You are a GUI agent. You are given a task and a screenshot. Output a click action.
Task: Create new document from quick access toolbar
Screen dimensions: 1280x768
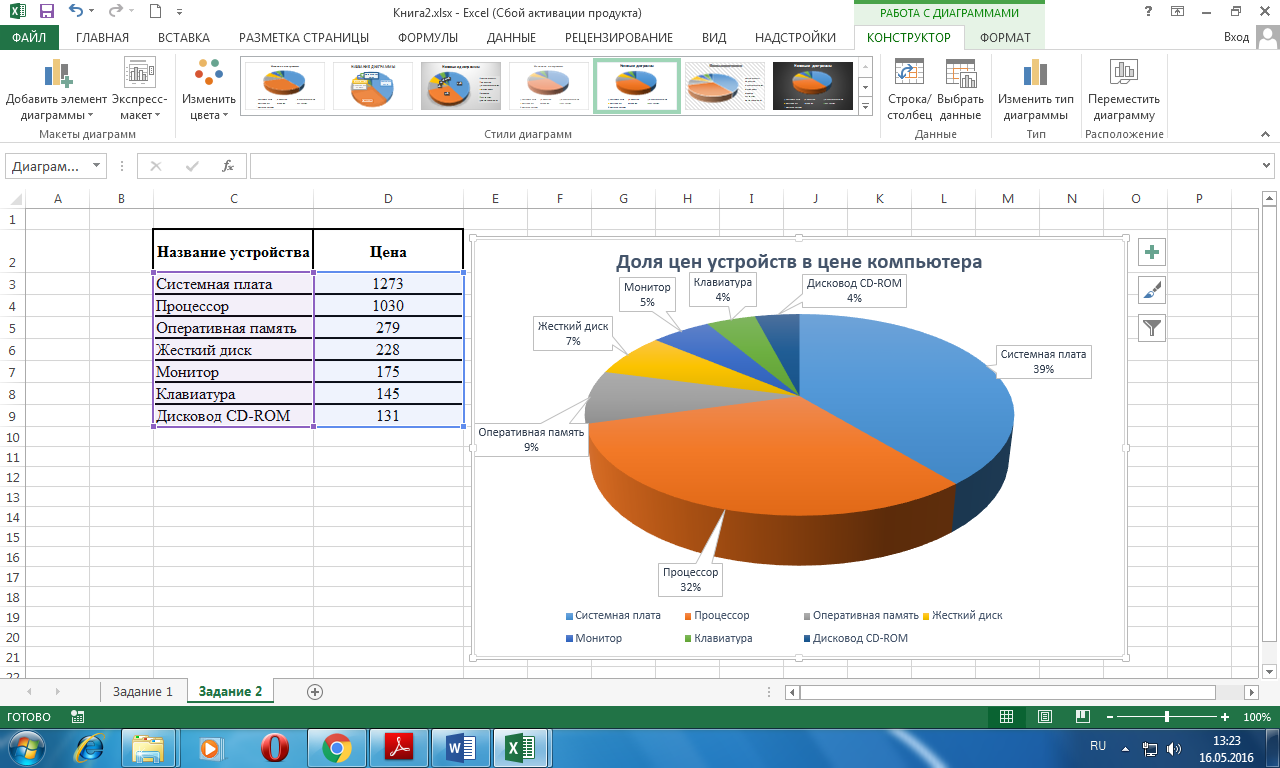[x=155, y=12]
